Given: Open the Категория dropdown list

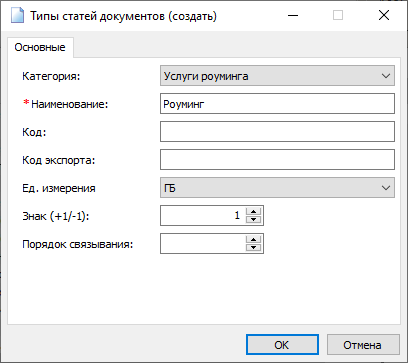Looking at the screenshot, I should [277, 76].
